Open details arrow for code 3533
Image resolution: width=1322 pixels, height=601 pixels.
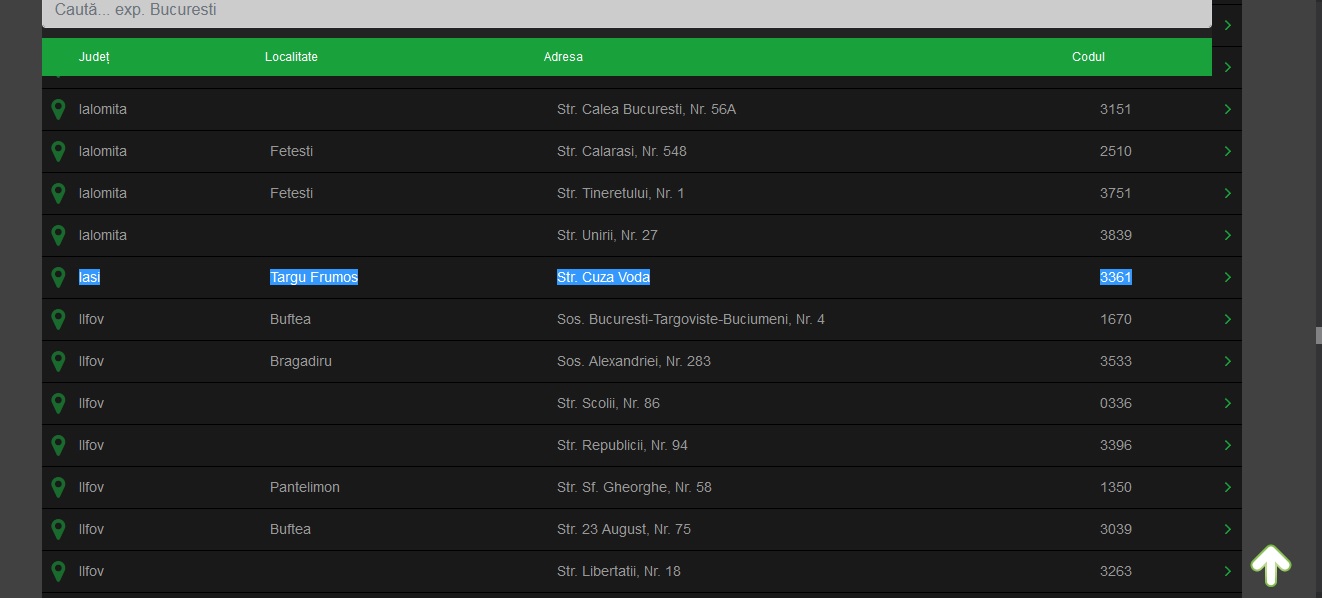point(1228,361)
